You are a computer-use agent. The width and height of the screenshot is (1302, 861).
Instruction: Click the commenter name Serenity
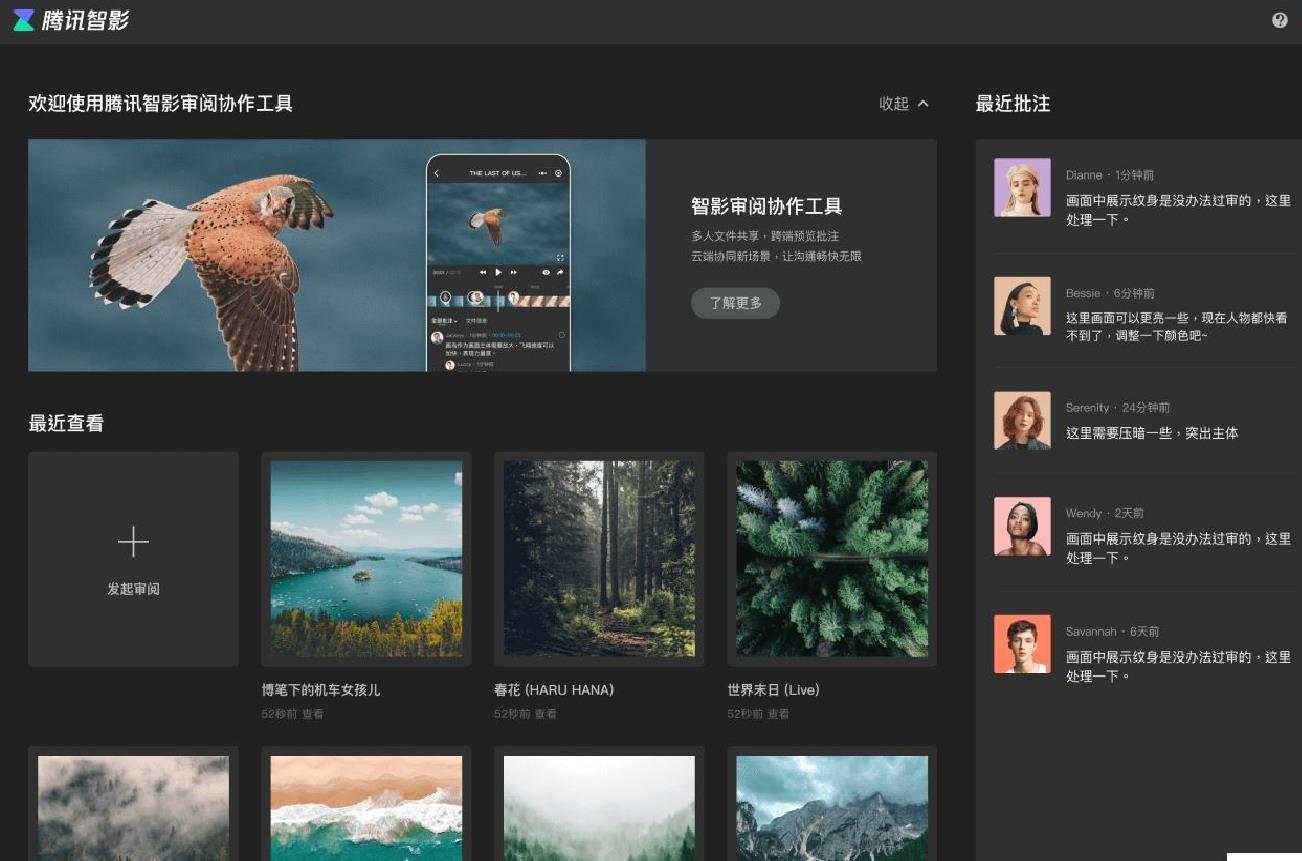[1088, 408]
